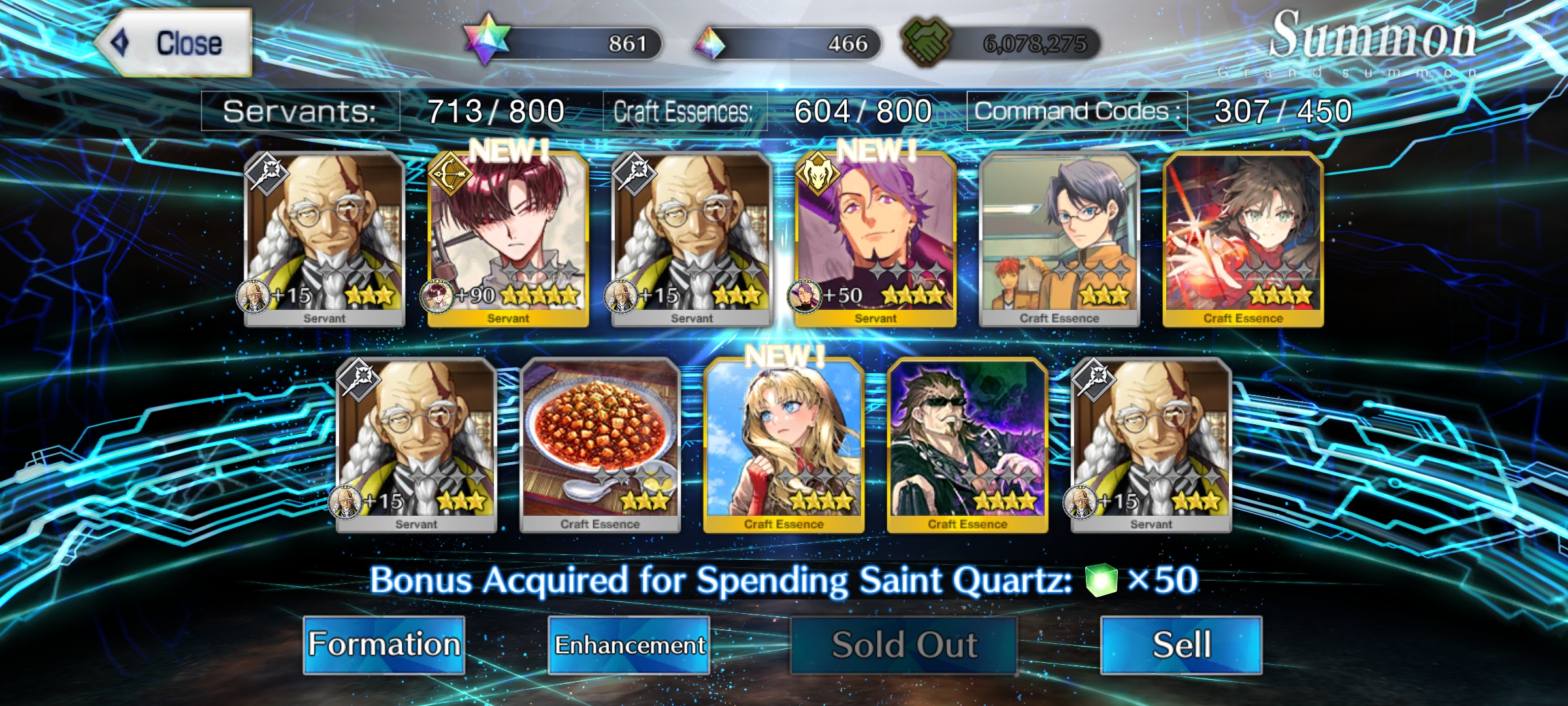This screenshot has width=1568, height=706.
Task: Tap the Friend Points handshake icon
Action: (x=926, y=42)
